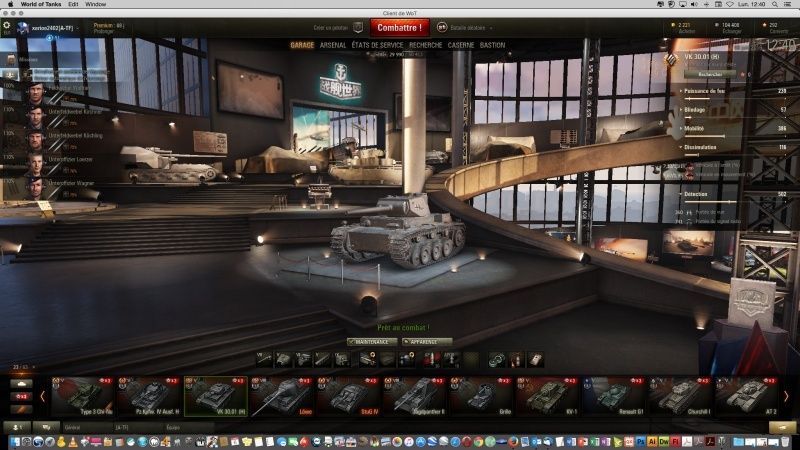Image resolution: width=800 pixels, height=450 pixels.
Task: Expand the 'Blindage' stat section
Action: pyautogui.click(x=693, y=110)
